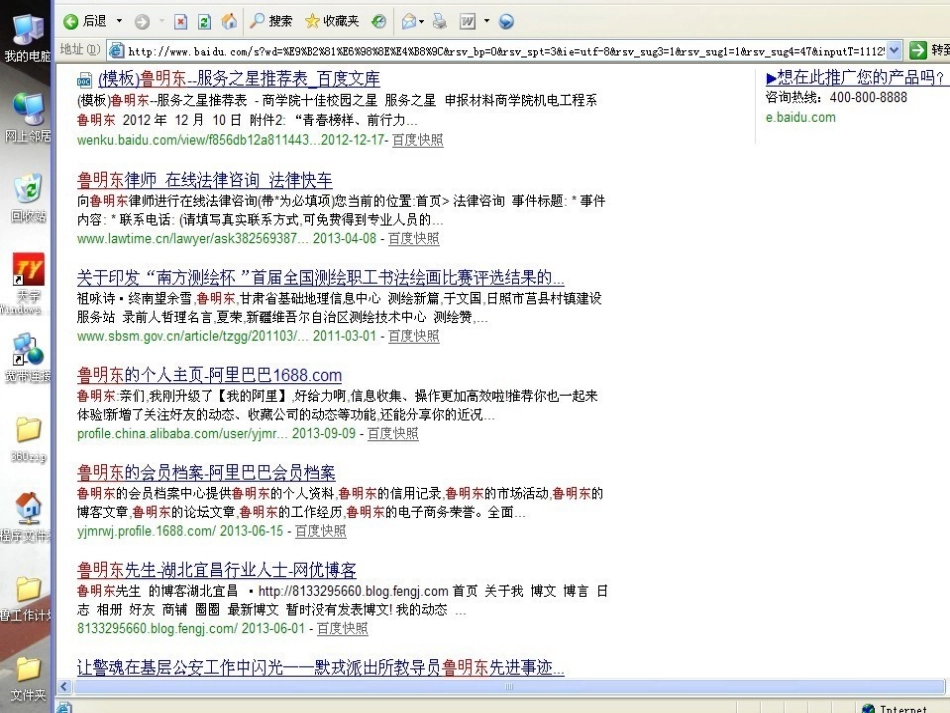Image resolution: width=950 pixels, height=713 pixels.
Task: Open 百度快照 for the sbsm.gov.cn result
Action: click(413, 336)
